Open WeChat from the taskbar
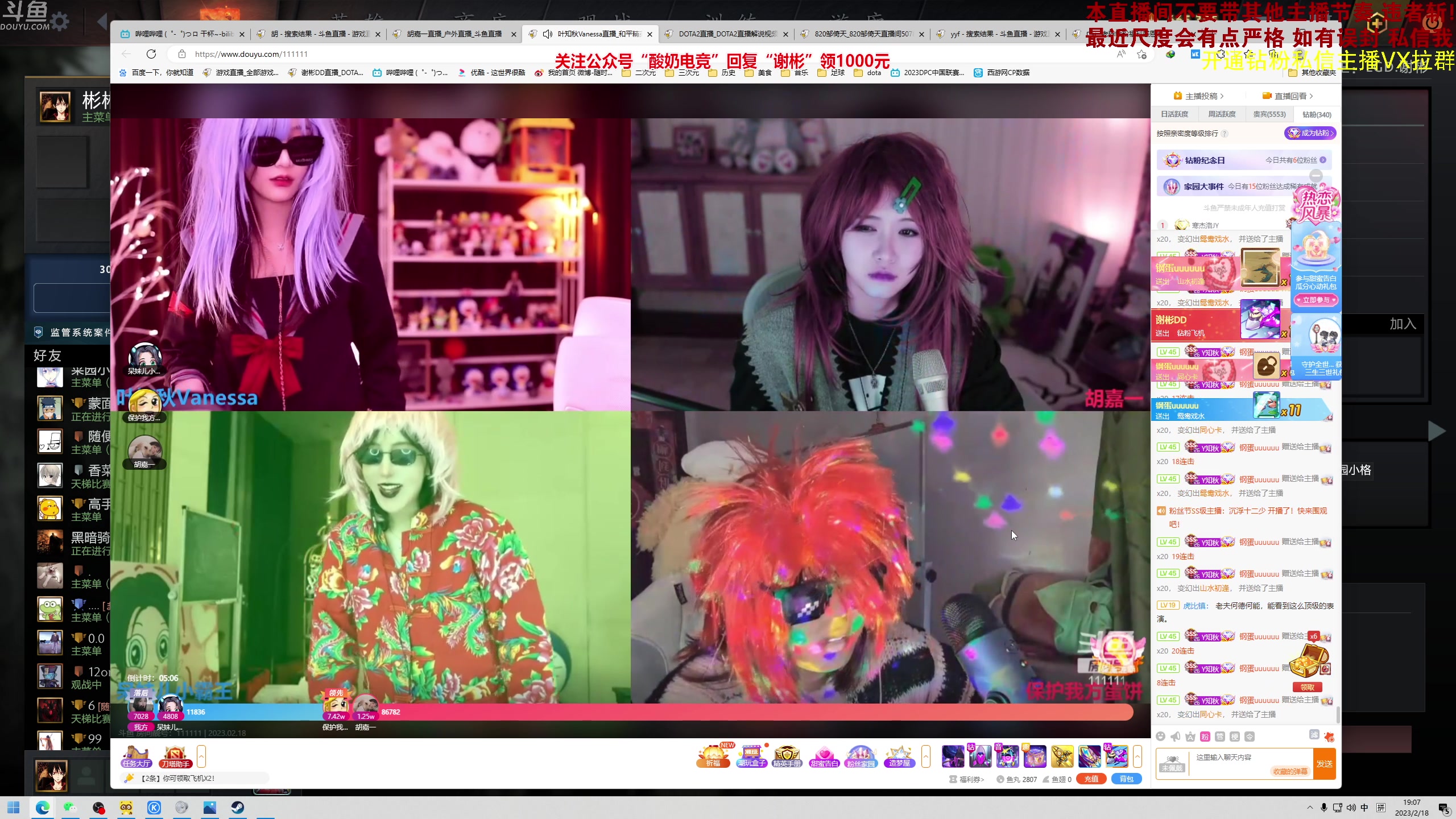 (x=70, y=808)
